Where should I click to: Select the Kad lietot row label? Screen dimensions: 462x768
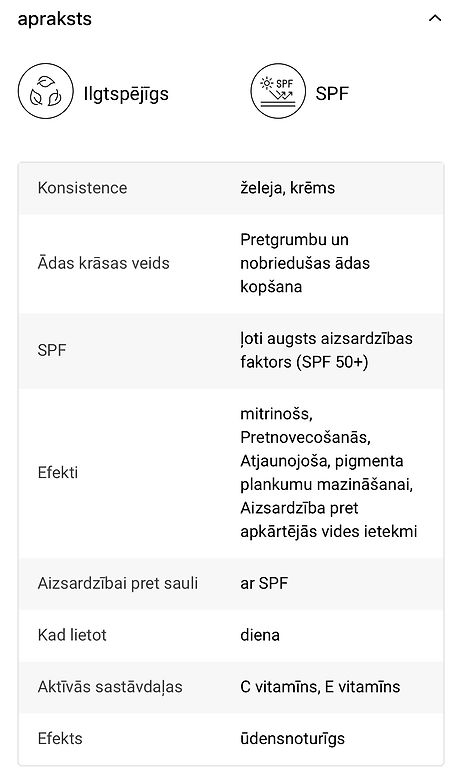coord(72,635)
